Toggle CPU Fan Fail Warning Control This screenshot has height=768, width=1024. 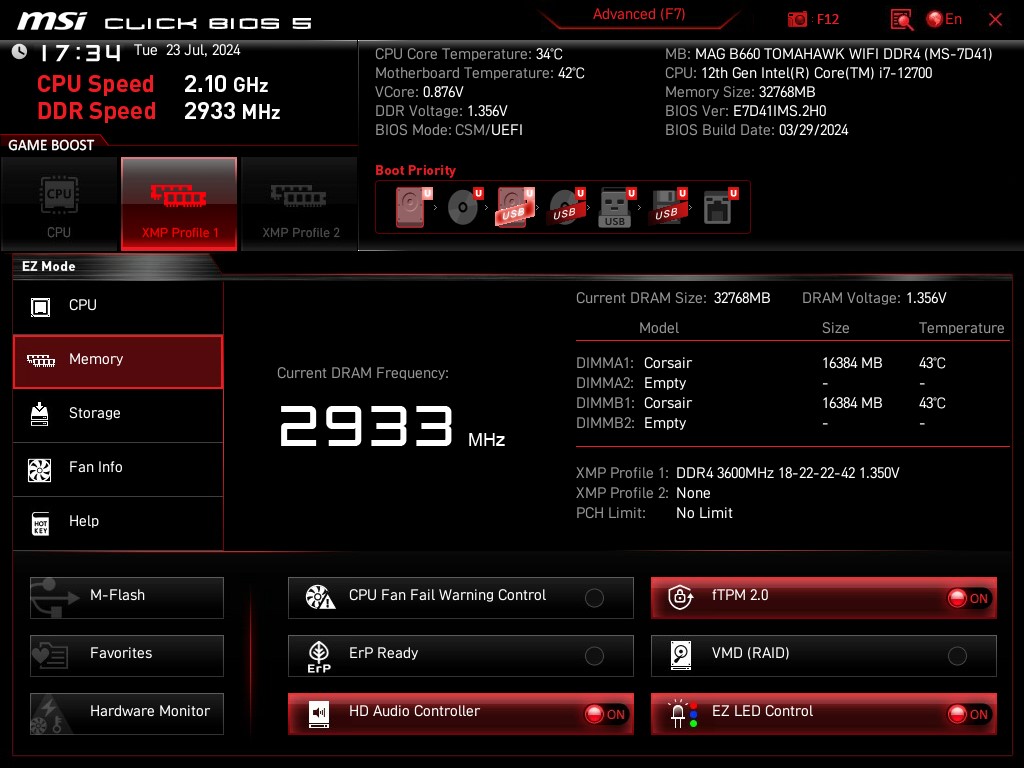point(460,598)
